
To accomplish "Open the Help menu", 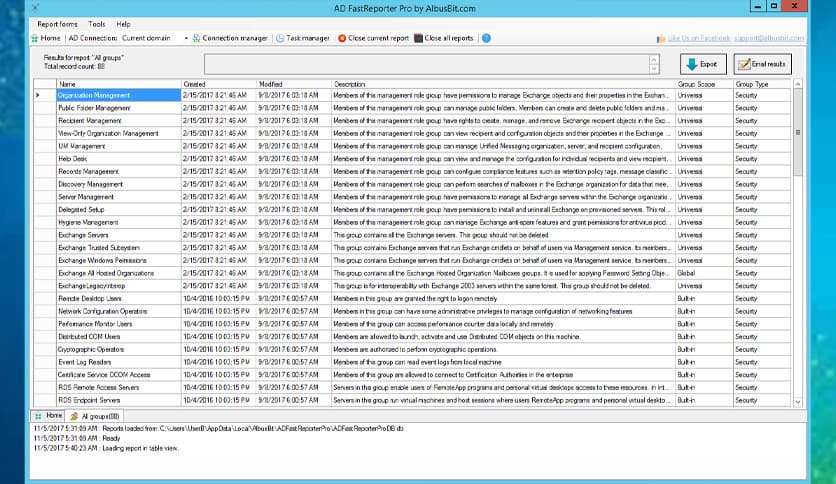I will click(123, 23).
